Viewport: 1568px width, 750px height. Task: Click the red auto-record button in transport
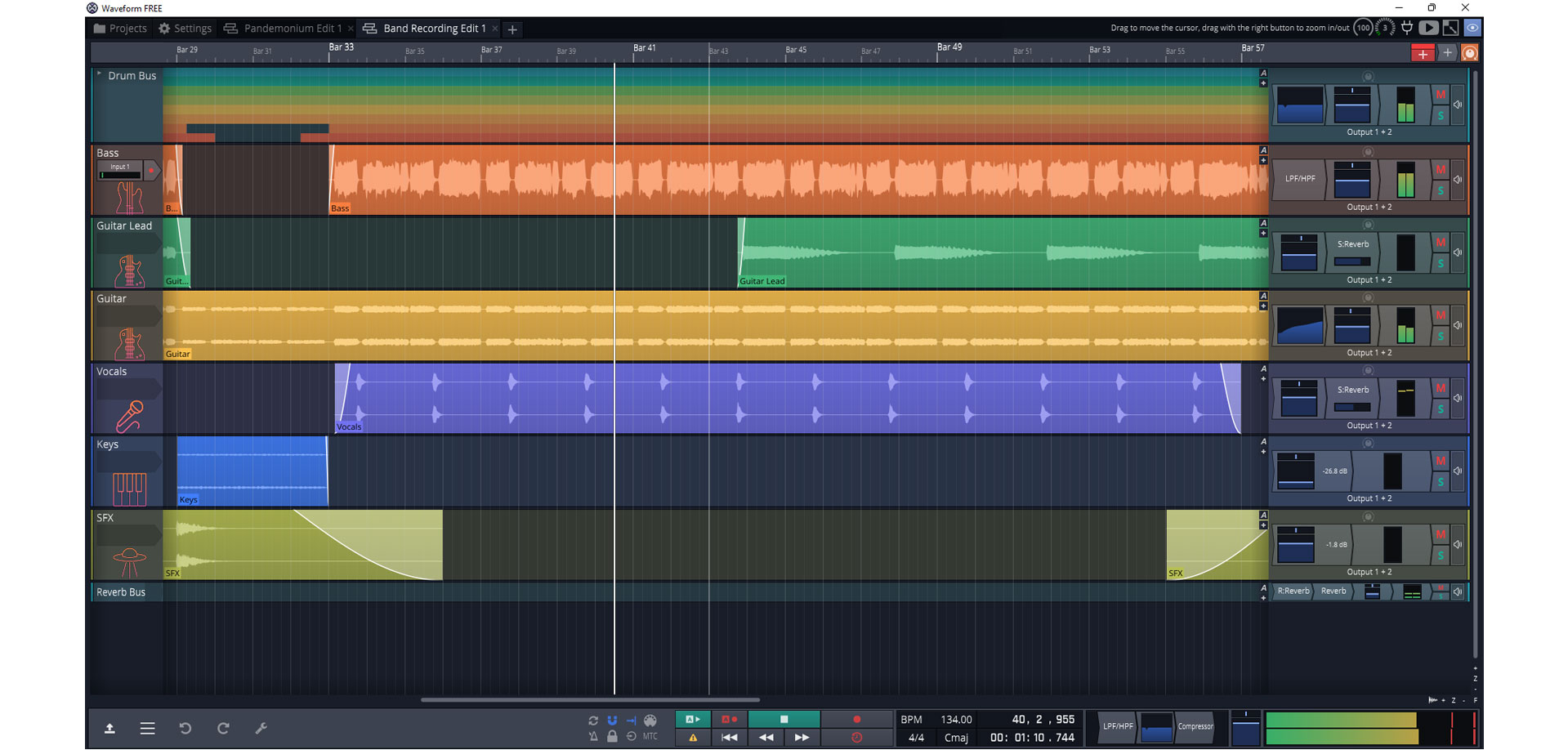730,720
